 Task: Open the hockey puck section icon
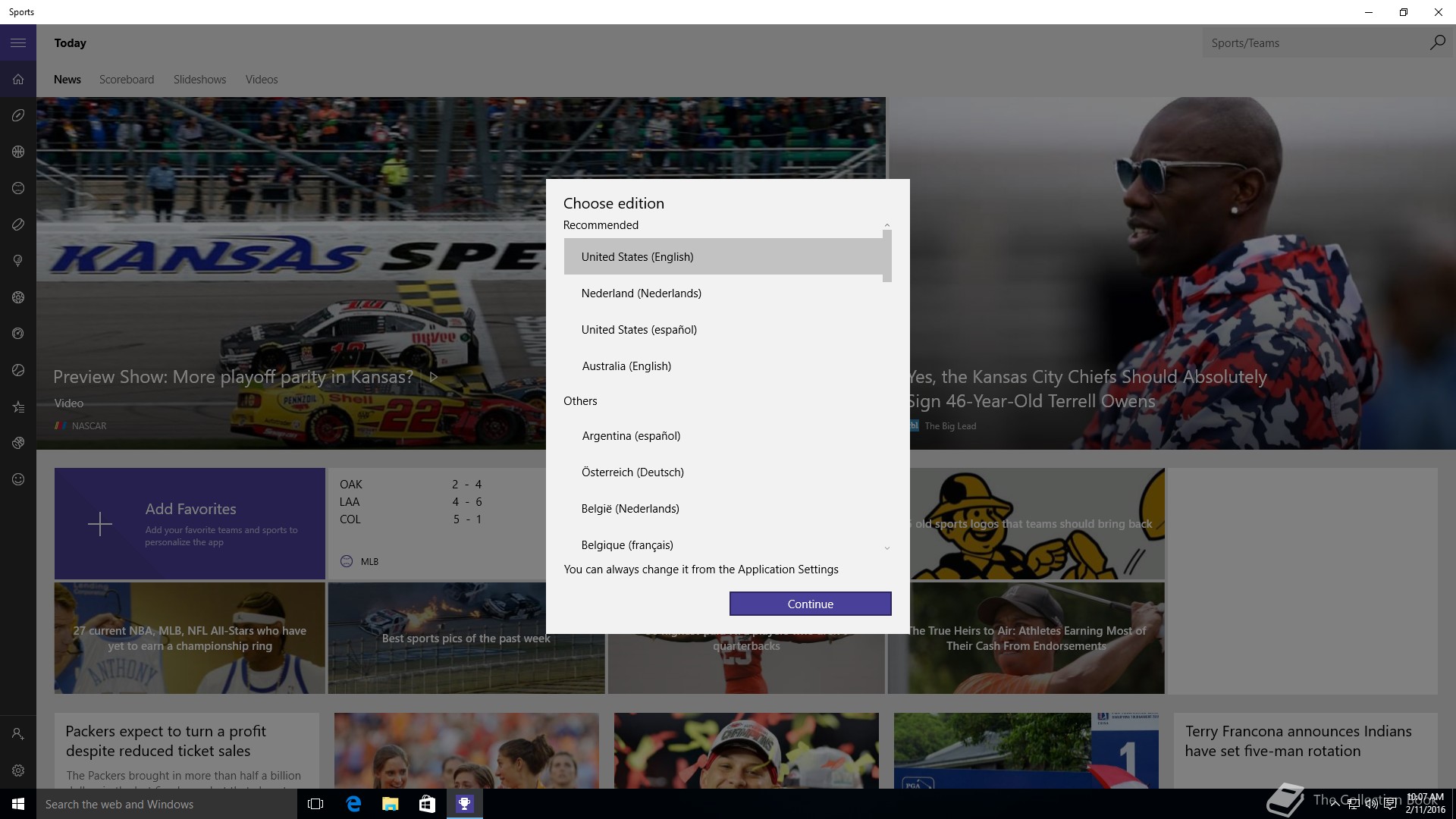[18, 224]
